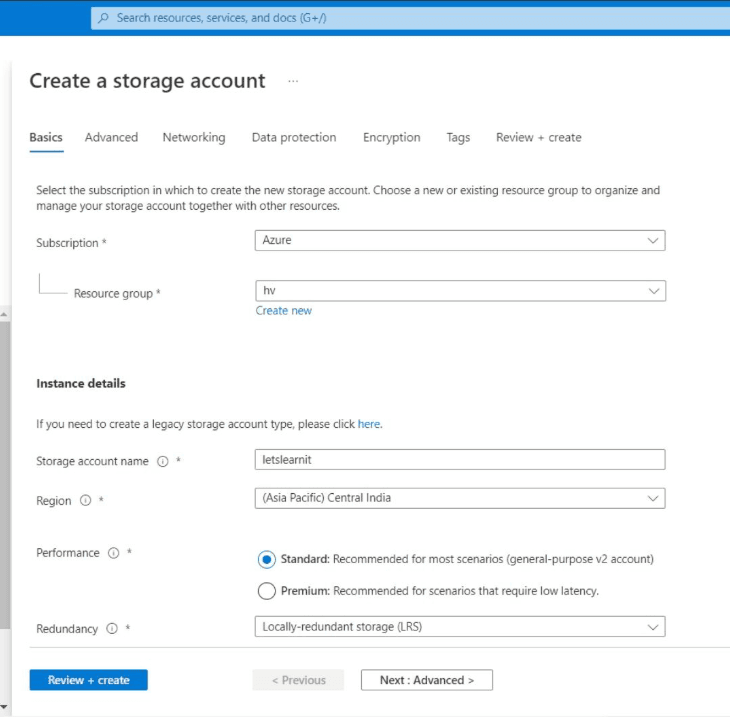Show info icon for Redundancy
This screenshot has height=717, width=730.
click(112, 629)
